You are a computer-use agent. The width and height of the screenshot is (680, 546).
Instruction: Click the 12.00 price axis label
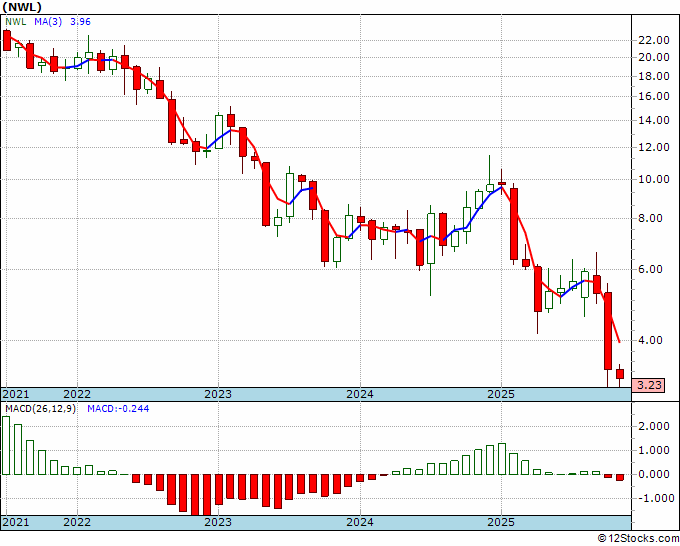[654, 147]
